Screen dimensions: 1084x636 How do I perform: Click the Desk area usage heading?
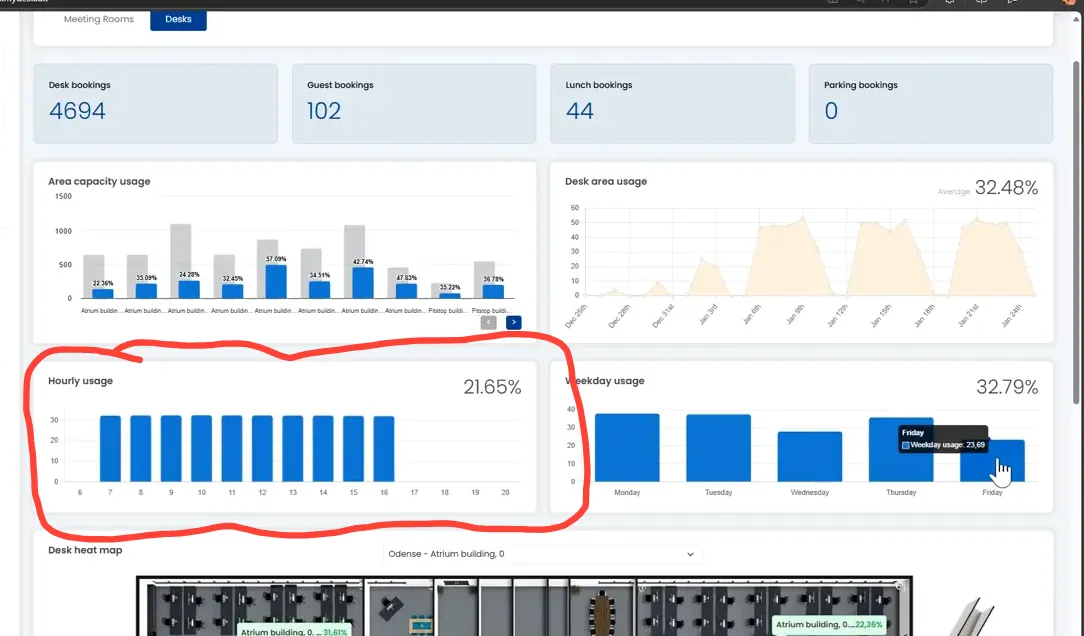(606, 181)
